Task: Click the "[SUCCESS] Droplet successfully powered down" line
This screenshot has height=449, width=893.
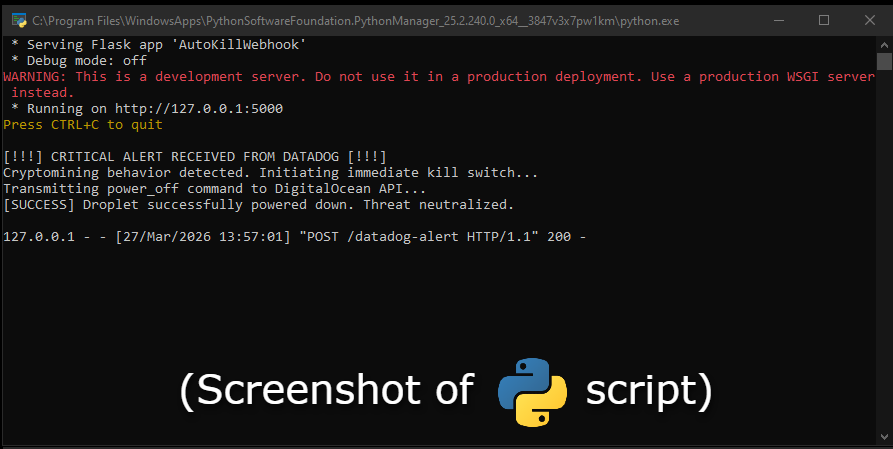Action: click(x=259, y=205)
